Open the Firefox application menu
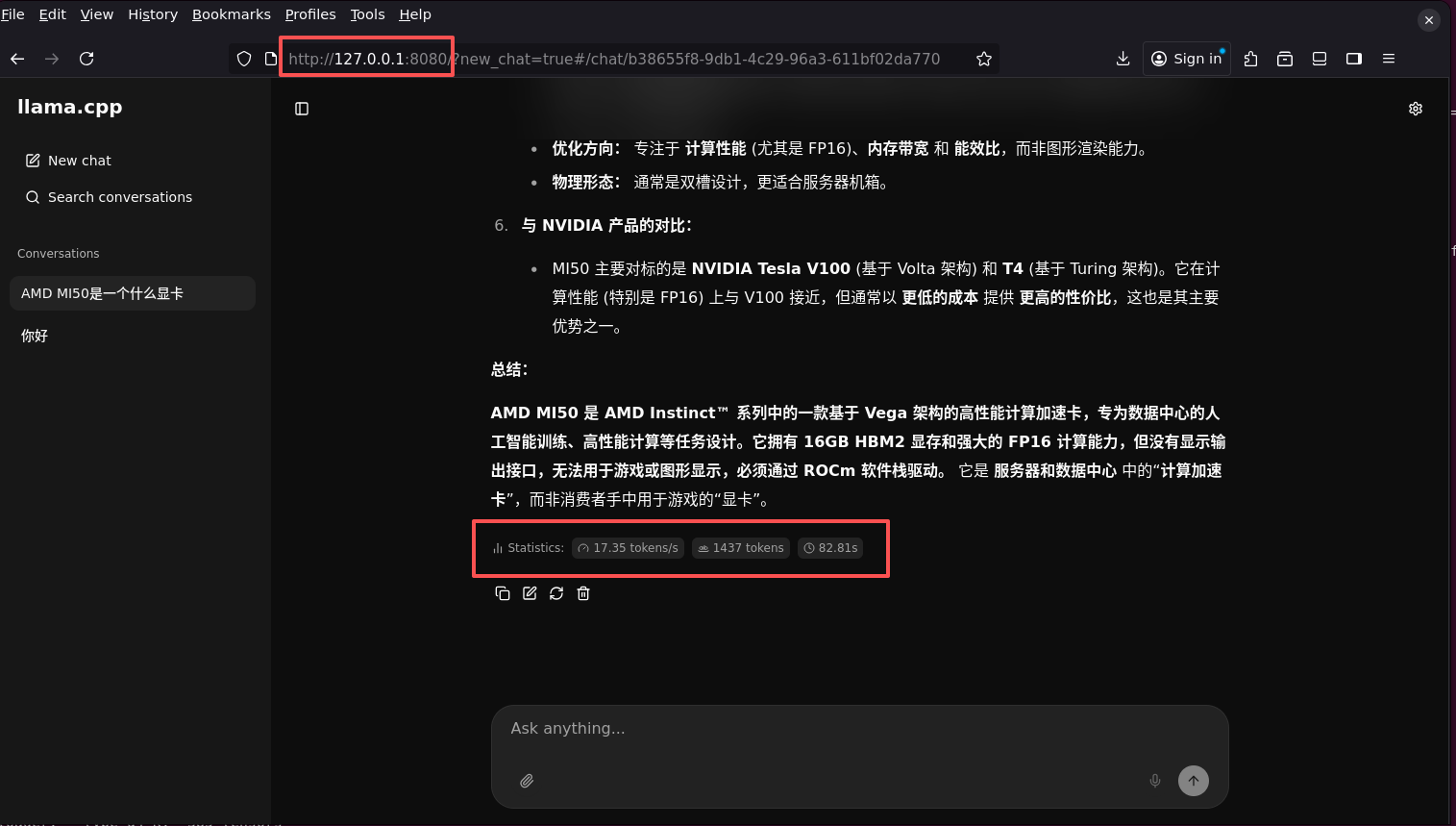This screenshot has height=826, width=1456. tap(1389, 59)
